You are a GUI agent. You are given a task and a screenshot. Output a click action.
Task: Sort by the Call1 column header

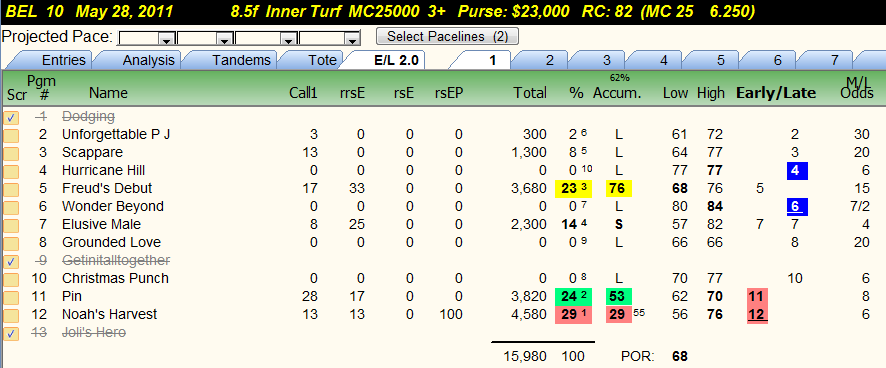point(304,93)
